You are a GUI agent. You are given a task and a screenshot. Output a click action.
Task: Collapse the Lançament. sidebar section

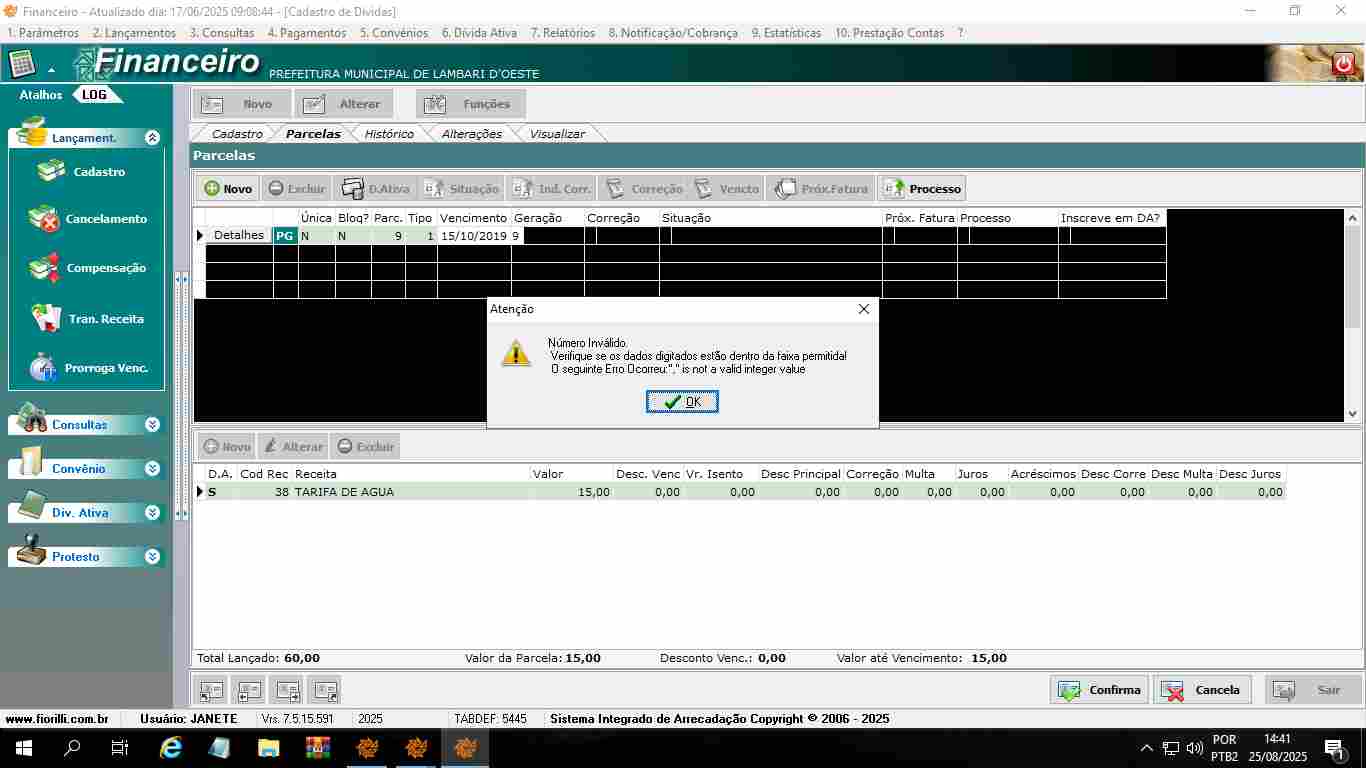tap(152, 138)
